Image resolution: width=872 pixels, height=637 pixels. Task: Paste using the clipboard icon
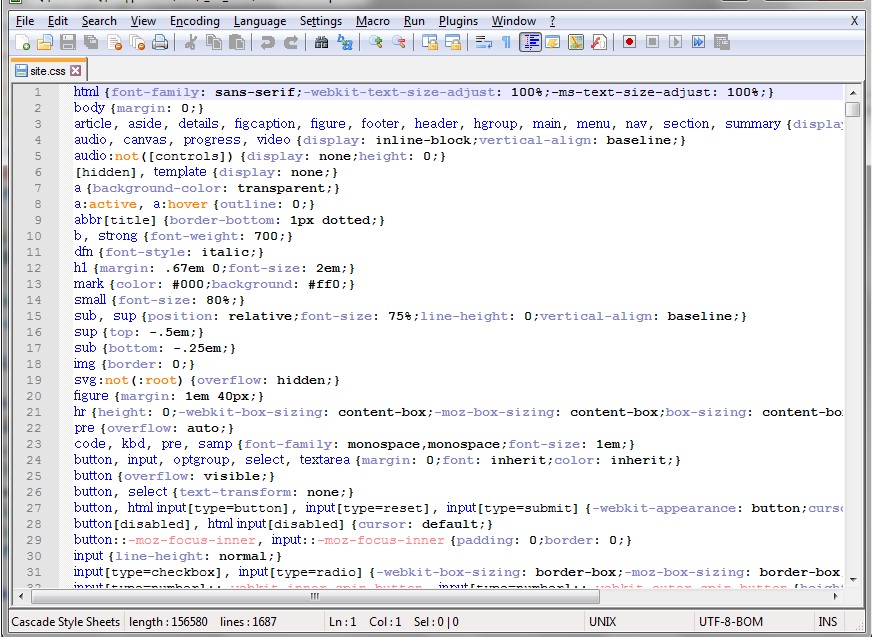click(237, 42)
